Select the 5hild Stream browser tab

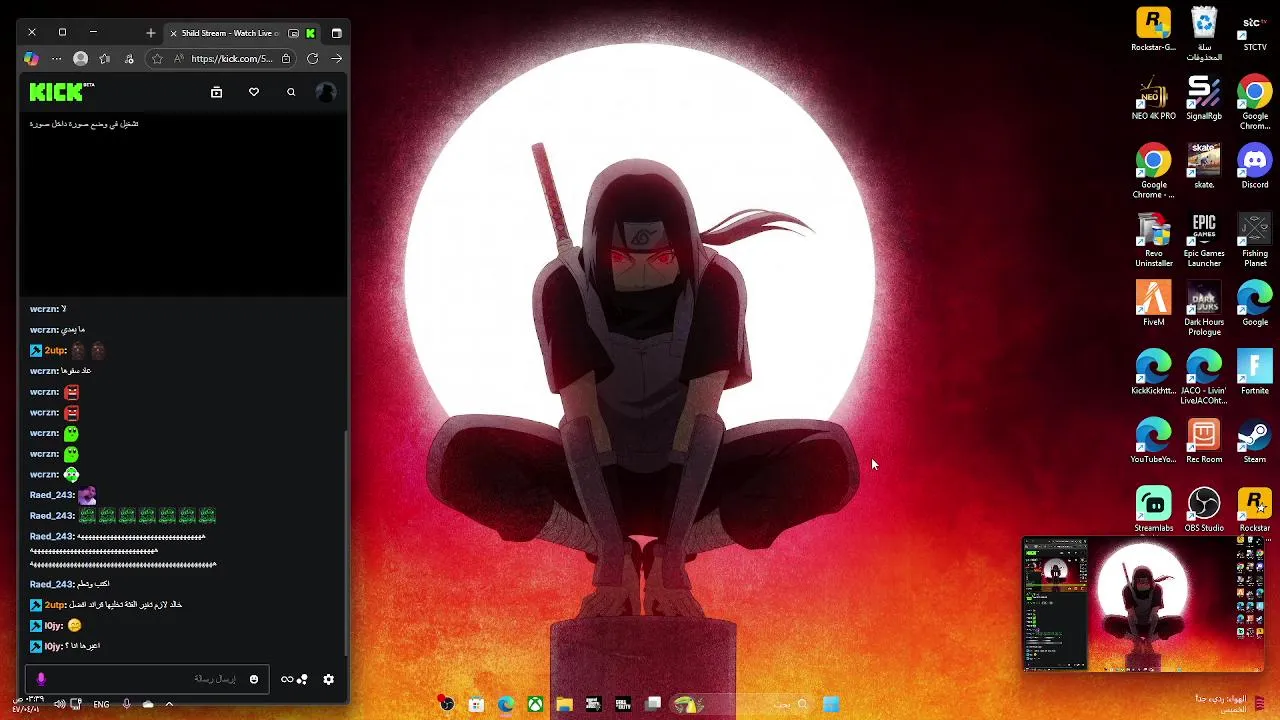242,33
